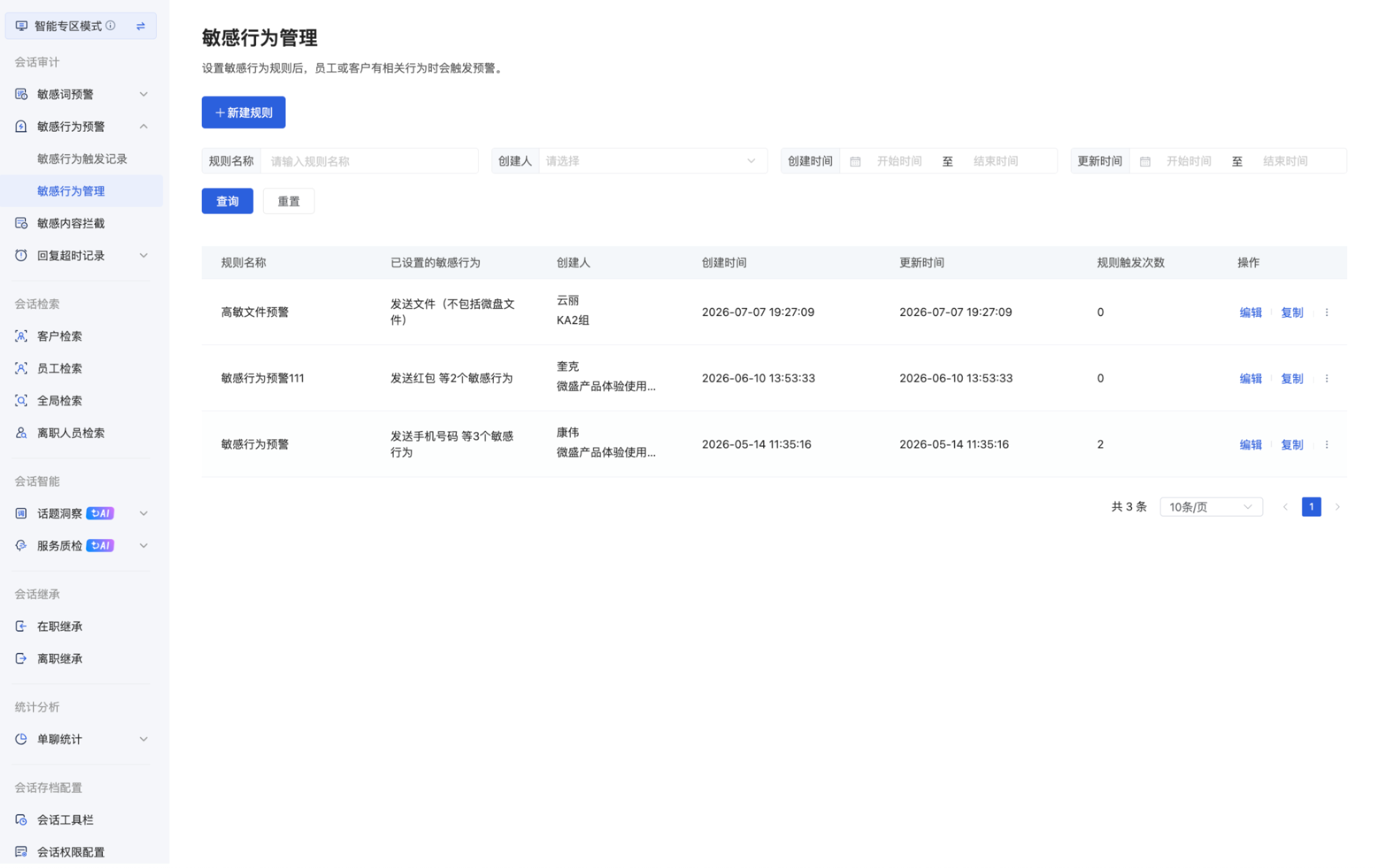Expand the 回复超时记录 menu
Image resolution: width=1375 pixels, height=868 pixels.
(x=144, y=256)
